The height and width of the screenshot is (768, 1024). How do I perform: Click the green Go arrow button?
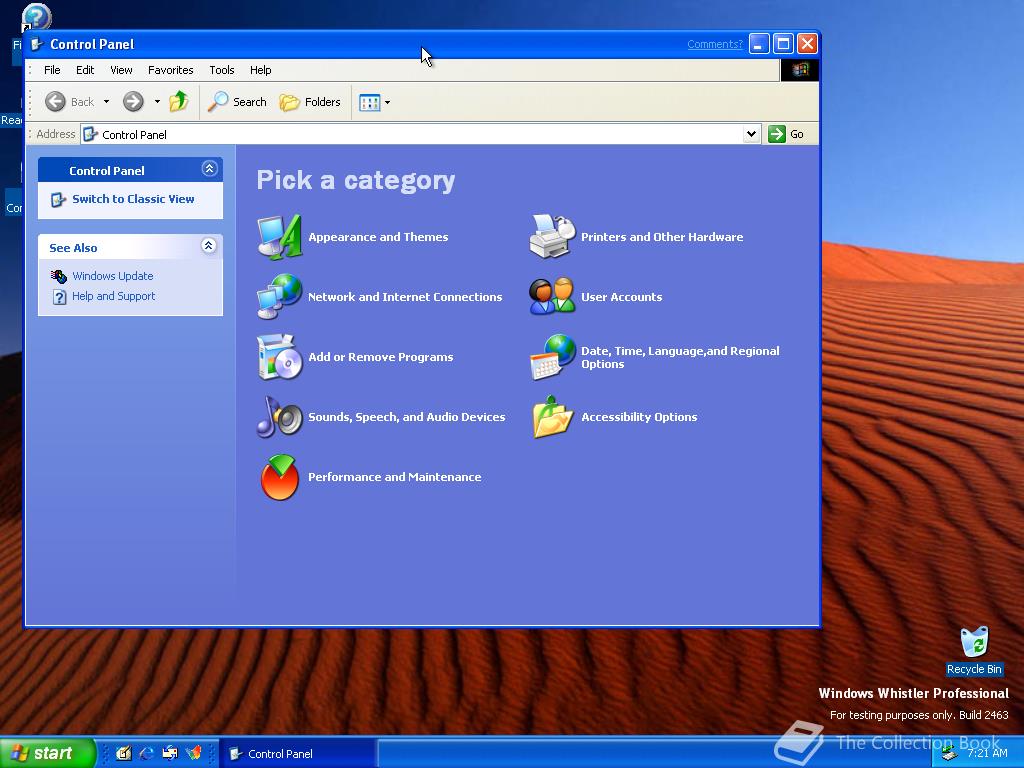776,134
